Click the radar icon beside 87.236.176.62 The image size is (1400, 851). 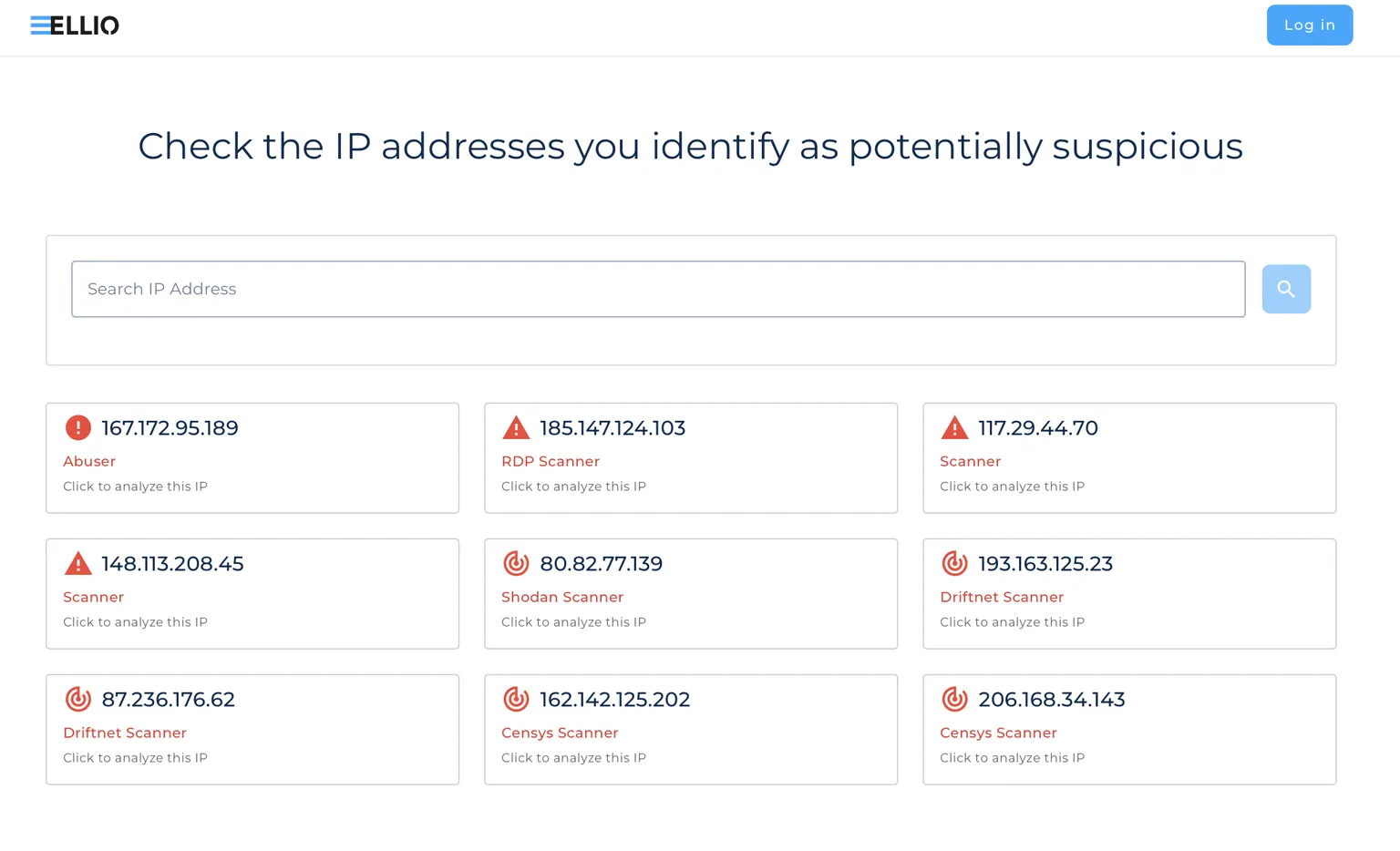[x=77, y=699]
